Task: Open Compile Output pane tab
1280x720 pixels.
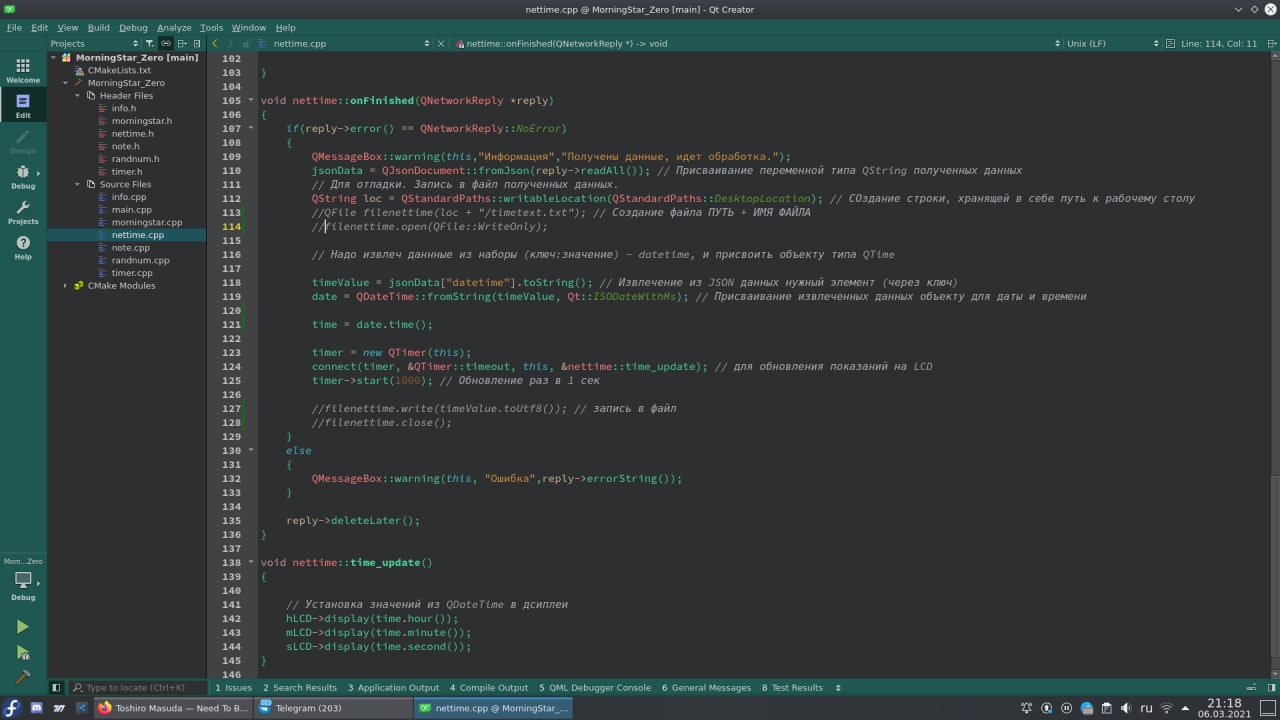Action: coord(488,688)
